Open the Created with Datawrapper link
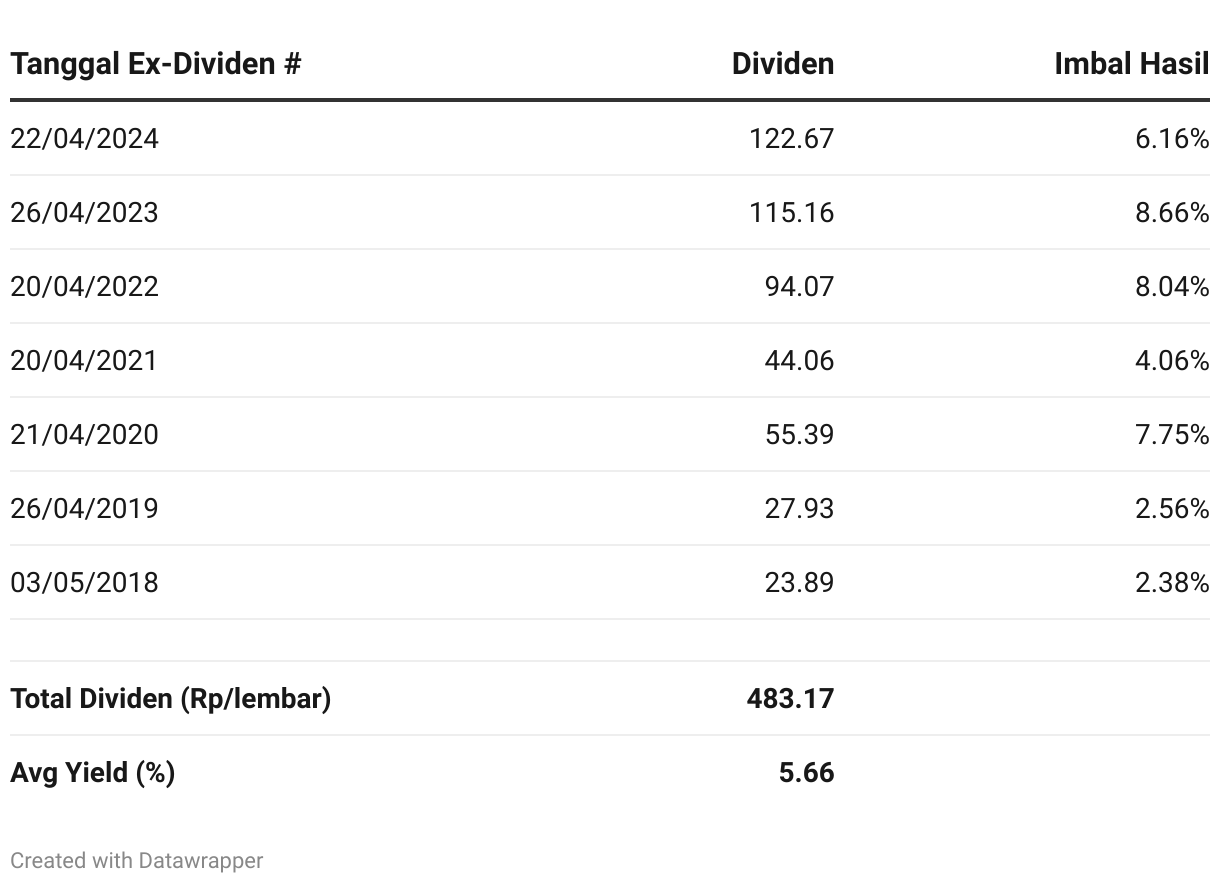The width and height of the screenshot is (1220, 884). tap(136, 860)
